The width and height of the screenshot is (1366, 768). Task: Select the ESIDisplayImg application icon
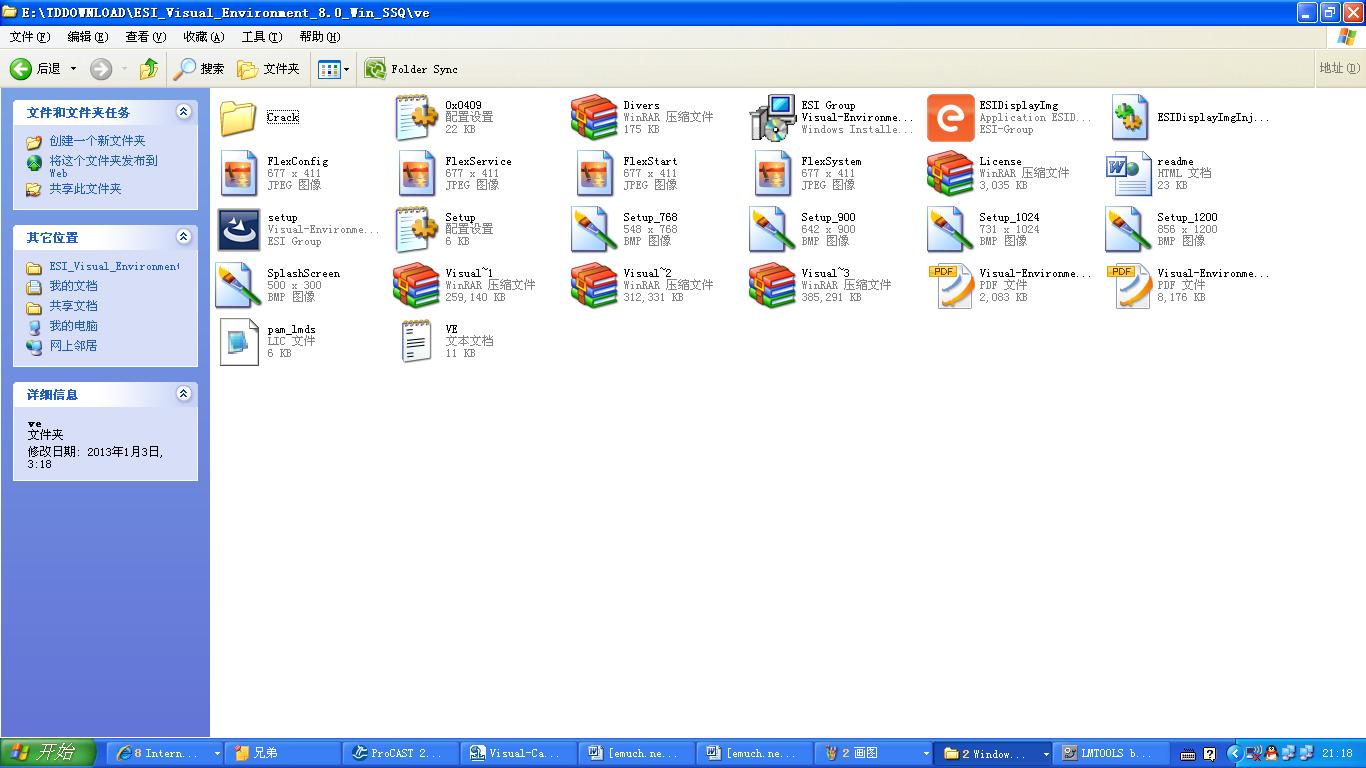(x=950, y=118)
